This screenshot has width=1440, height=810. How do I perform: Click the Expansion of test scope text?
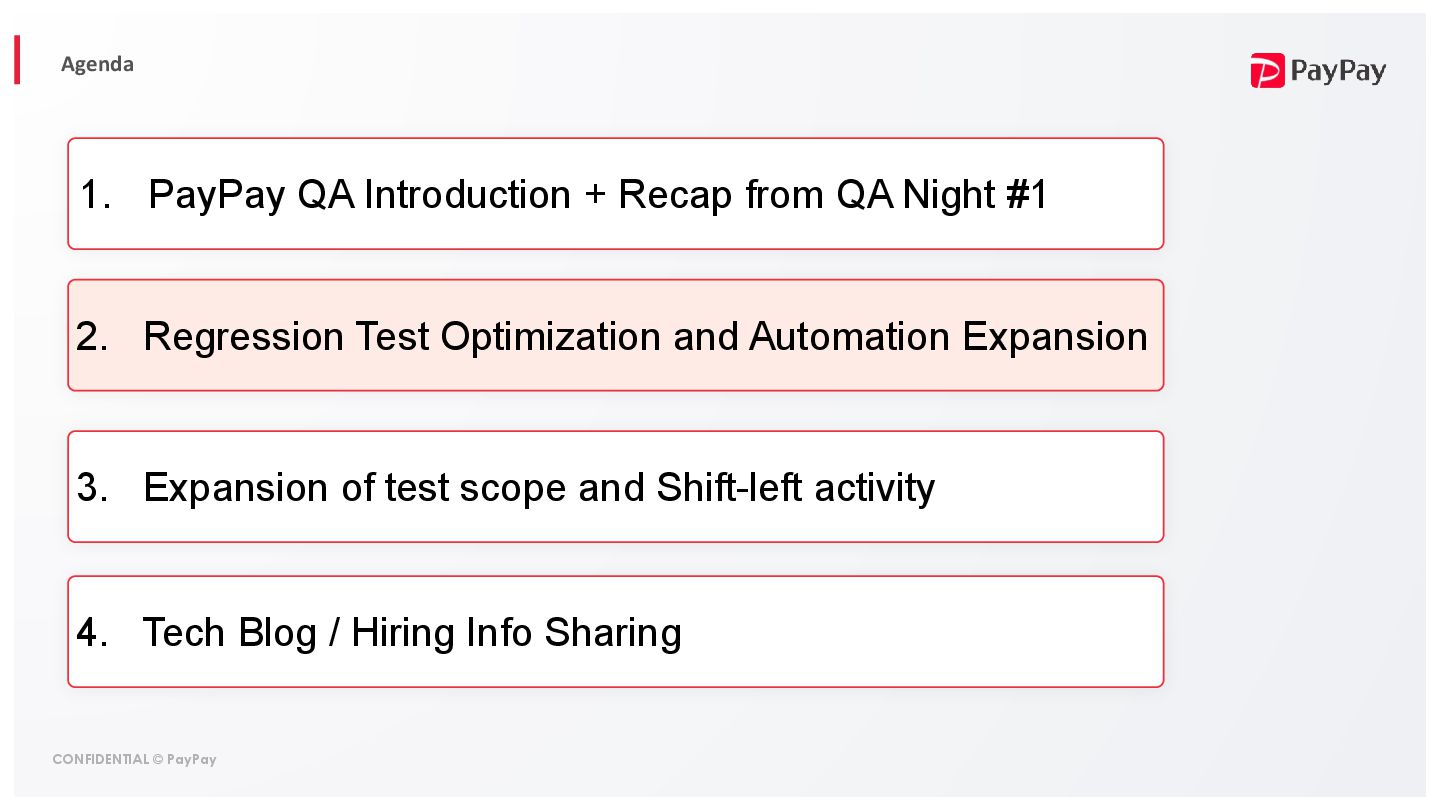(x=357, y=488)
